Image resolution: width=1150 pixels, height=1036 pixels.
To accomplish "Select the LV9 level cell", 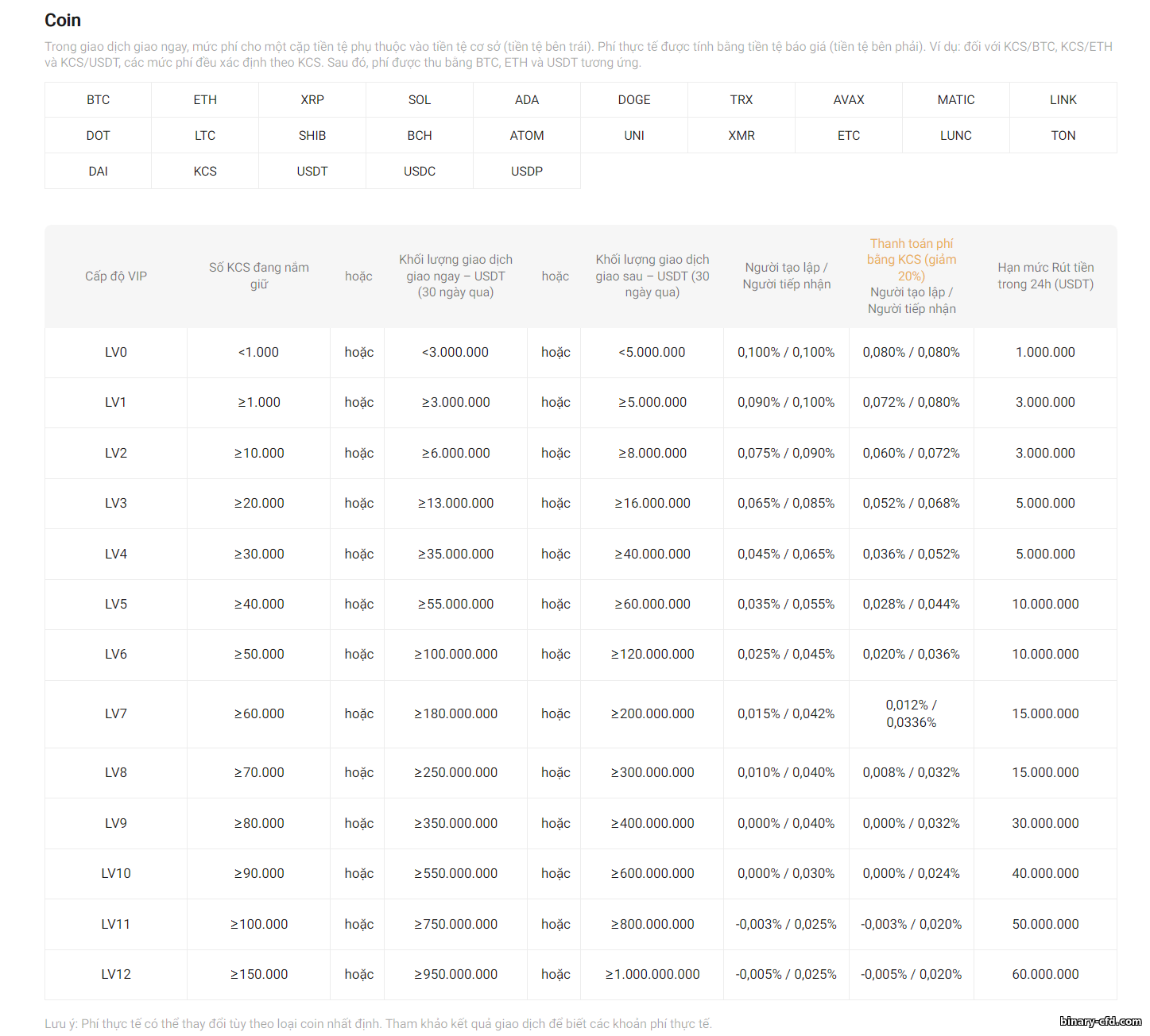I will click(116, 824).
